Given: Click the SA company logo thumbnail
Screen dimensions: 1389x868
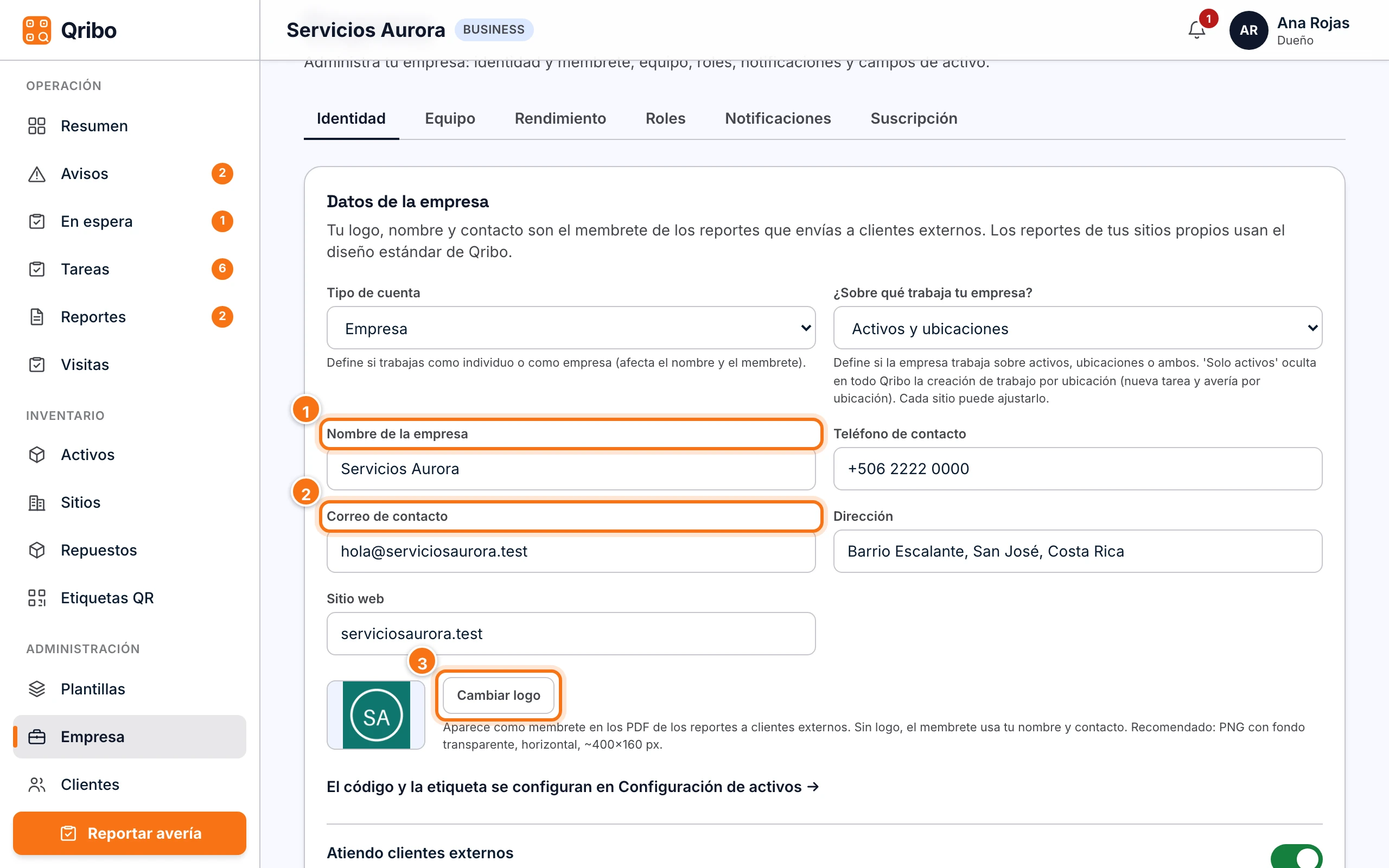Looking at the screenshot, I should coord(376,714).
